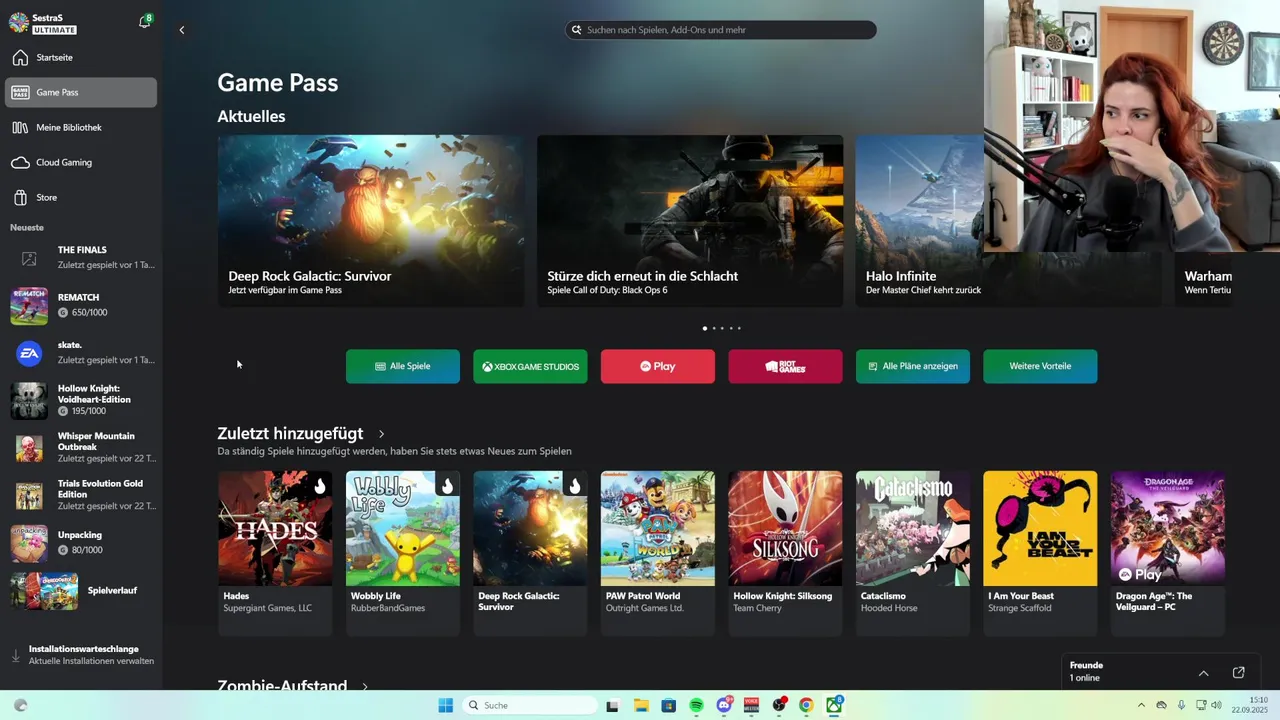Open the notifications bell icon
The height and width of the screenshot is (720, 1280).
pos(144,22)
